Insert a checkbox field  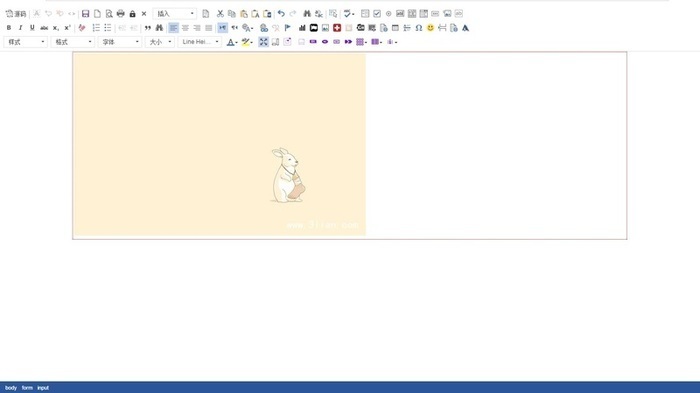[377, 14]
